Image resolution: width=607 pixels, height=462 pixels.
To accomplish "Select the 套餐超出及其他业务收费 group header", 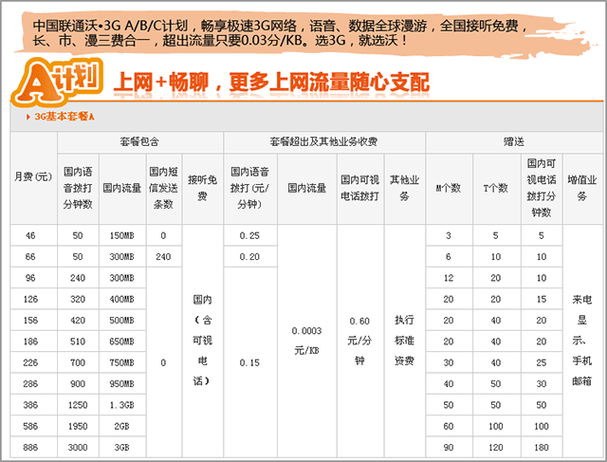I will pyautogui.click(x=324, y=142).
